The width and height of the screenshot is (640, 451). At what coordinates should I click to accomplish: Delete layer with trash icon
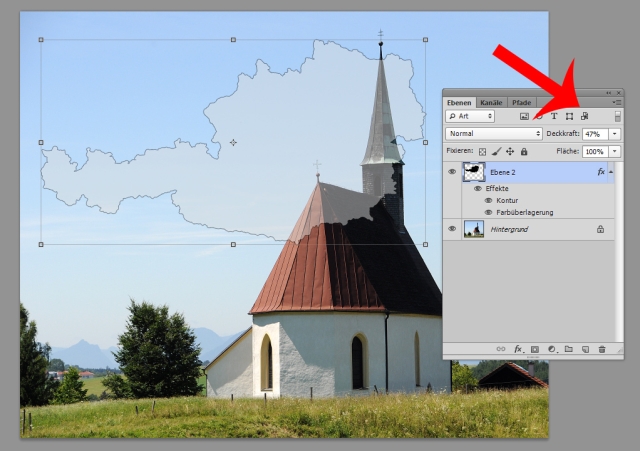[602, 349]
